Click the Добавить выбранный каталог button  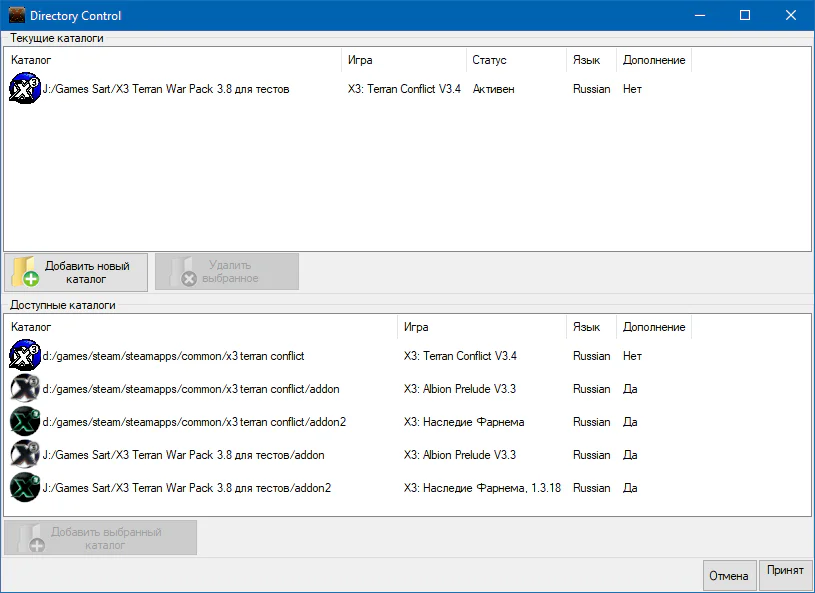pyautogui.click(x=100, y=538)
